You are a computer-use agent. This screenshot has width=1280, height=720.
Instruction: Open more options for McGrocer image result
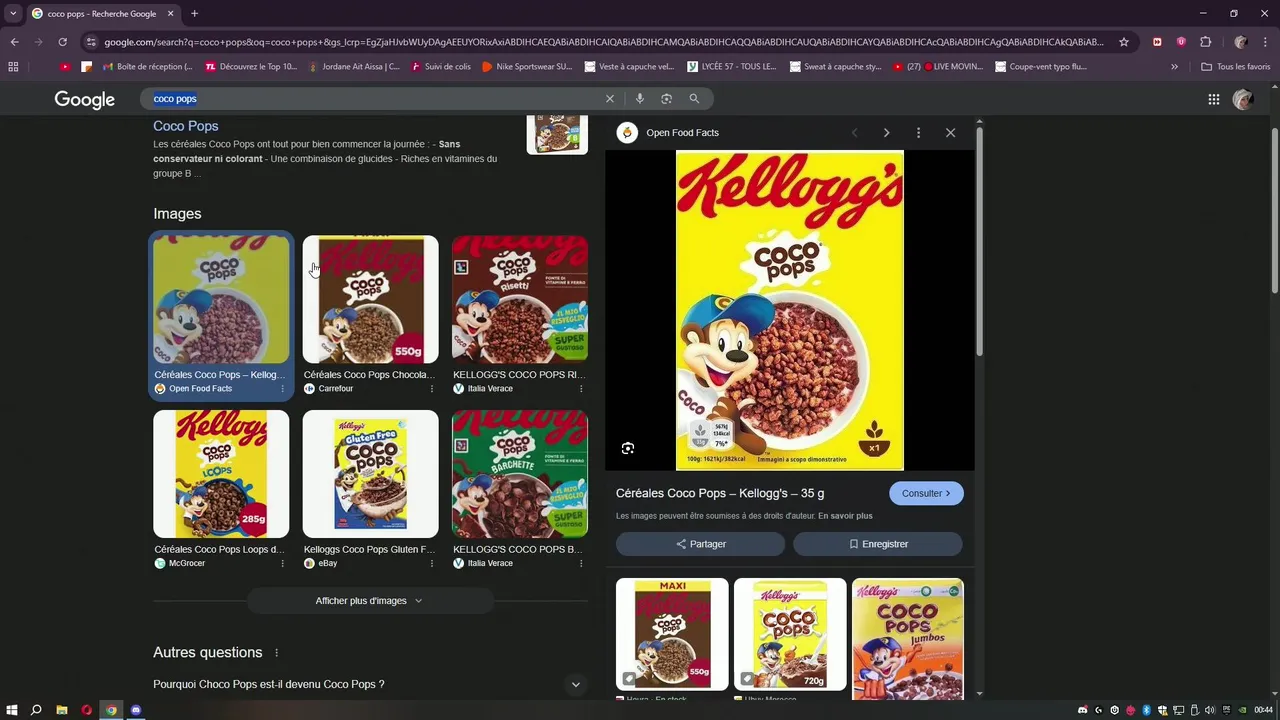pyautogui.click(x=282, y=564)
